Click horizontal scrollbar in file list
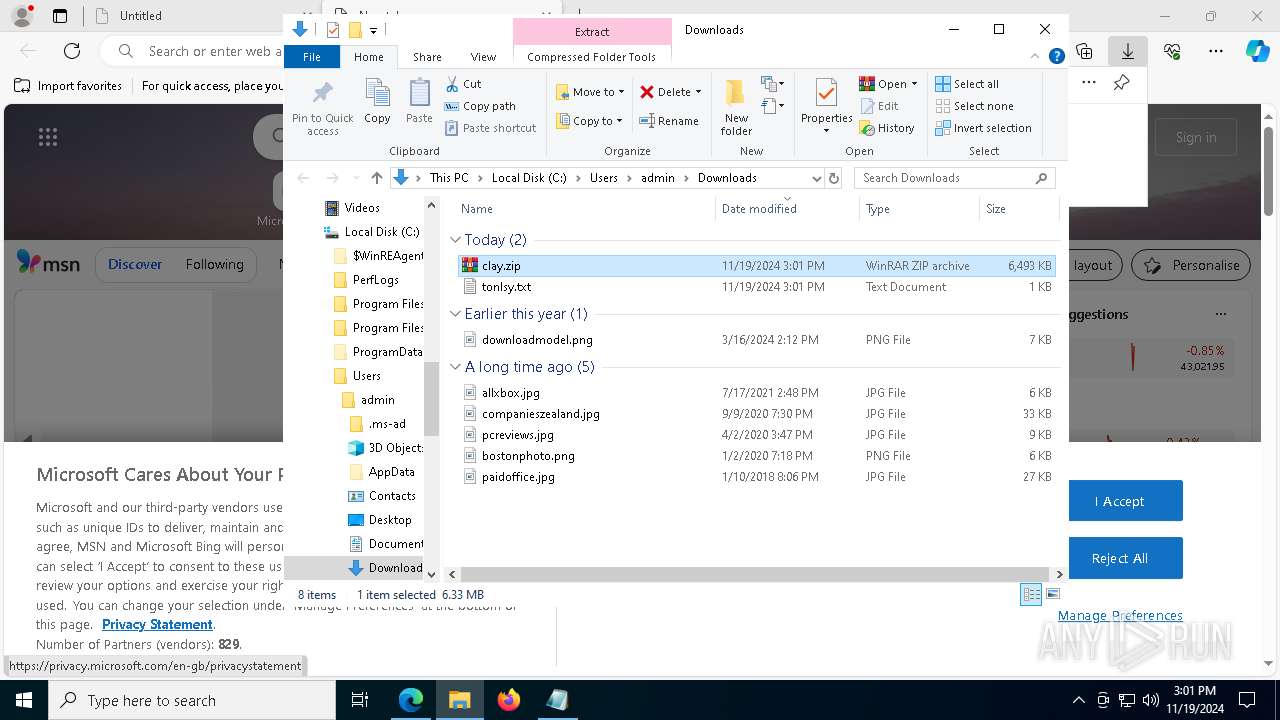The height and width of the screenshot is (720, 1280). [756, 575]
